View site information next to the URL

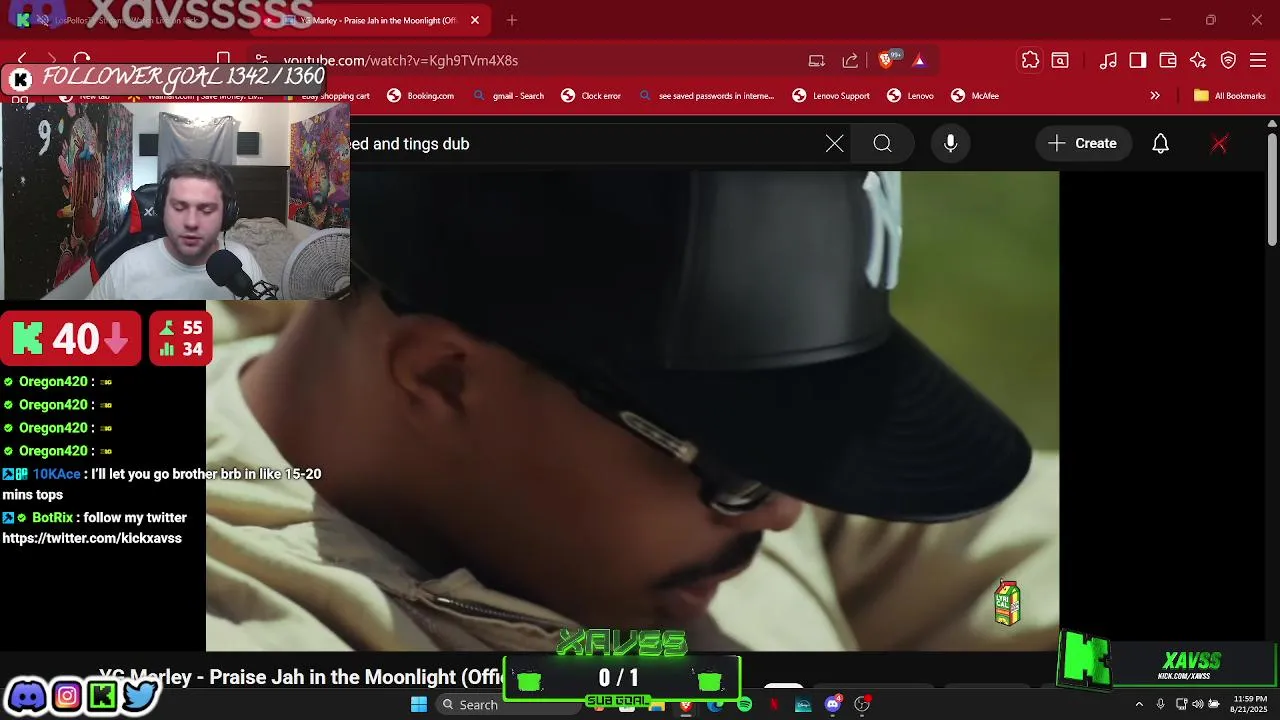261,60
